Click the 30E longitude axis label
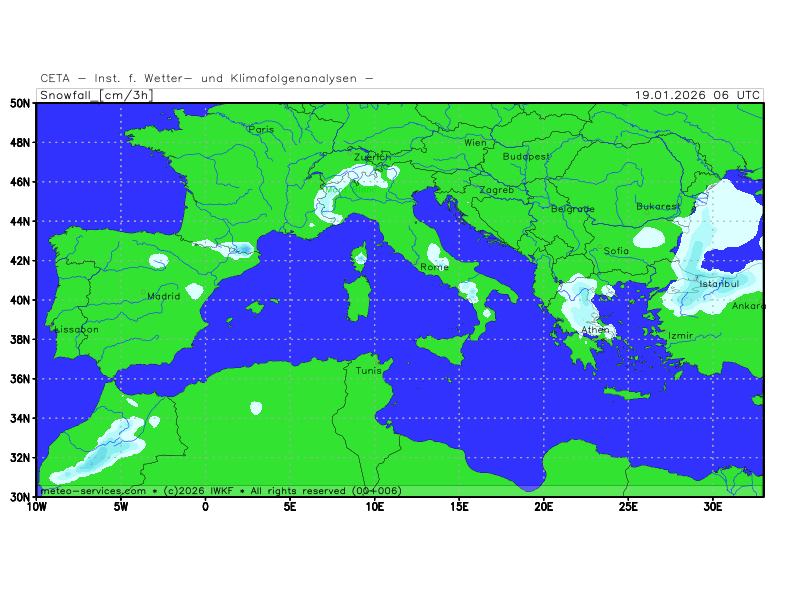Image resolution: width=800 pixels, height=600 pixels. [713, 506]
